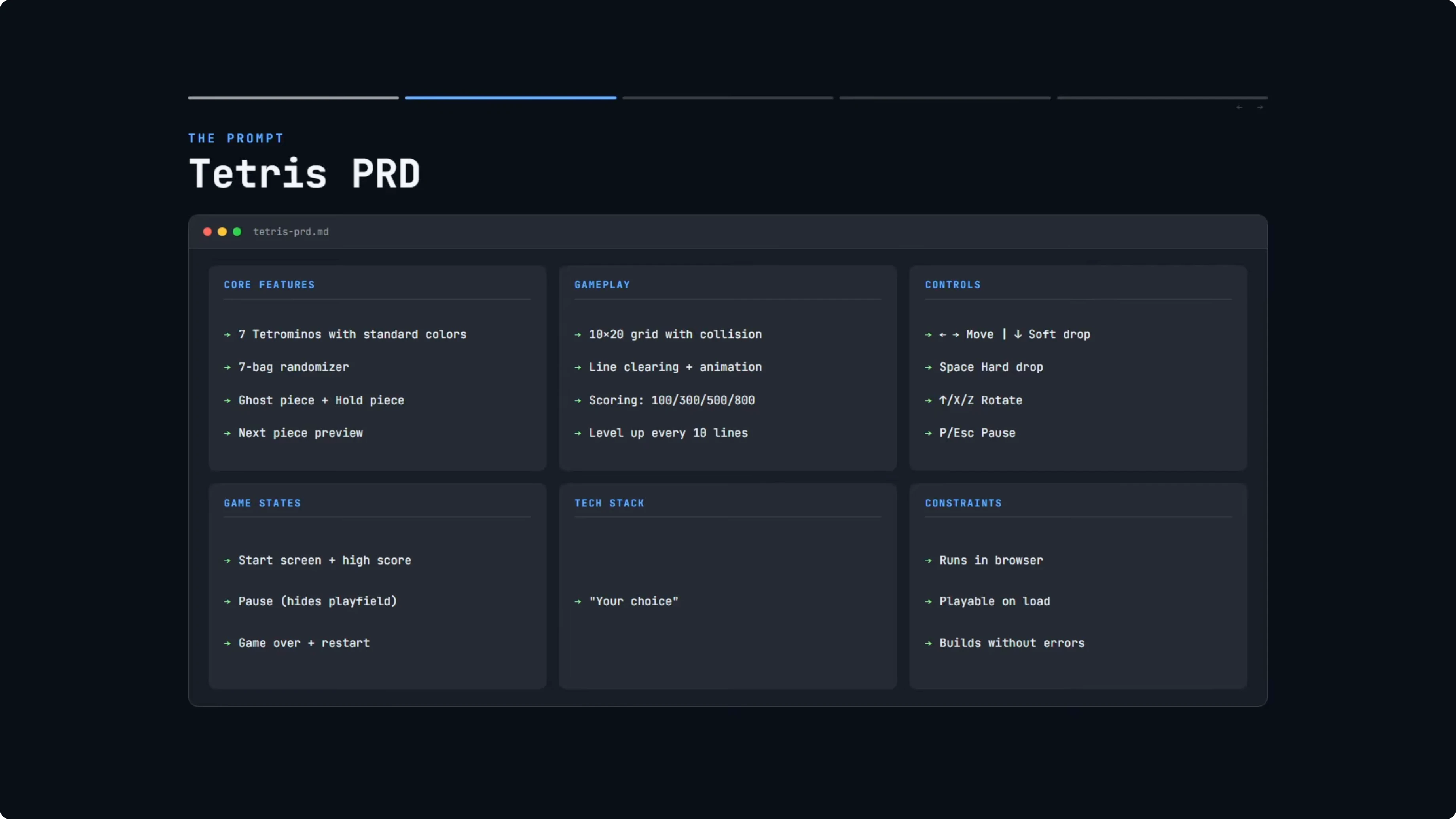The image size is (1456, 819).
Task: Click the Tetris PRD slide title
Action: [304, 174]
